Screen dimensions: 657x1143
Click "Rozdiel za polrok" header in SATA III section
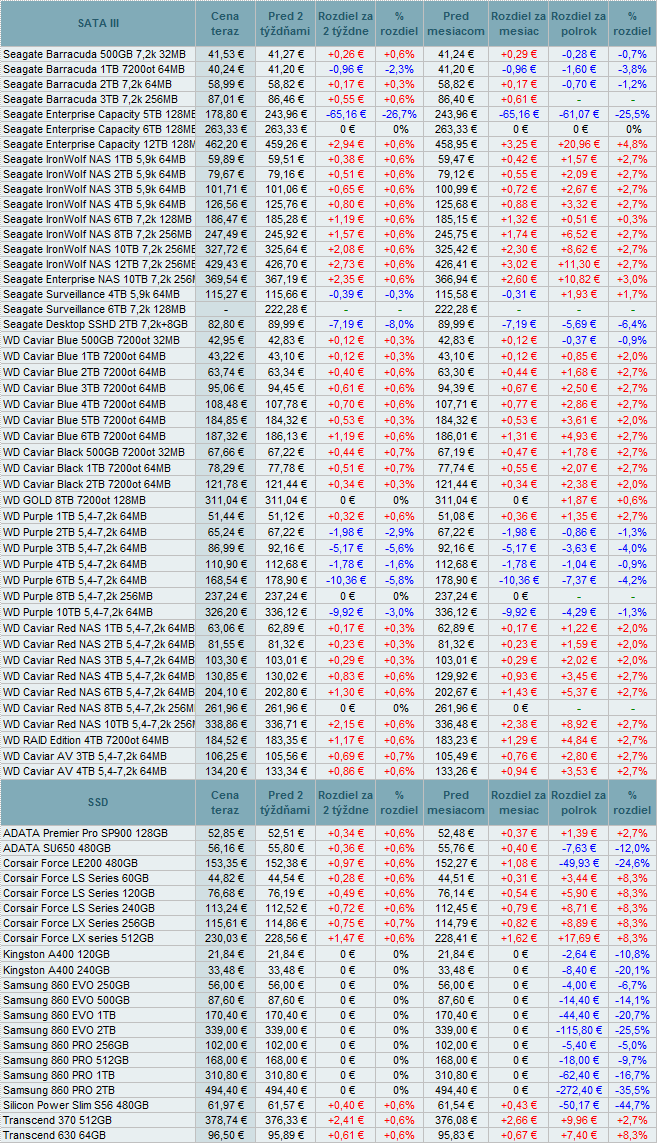pos(578,23)
